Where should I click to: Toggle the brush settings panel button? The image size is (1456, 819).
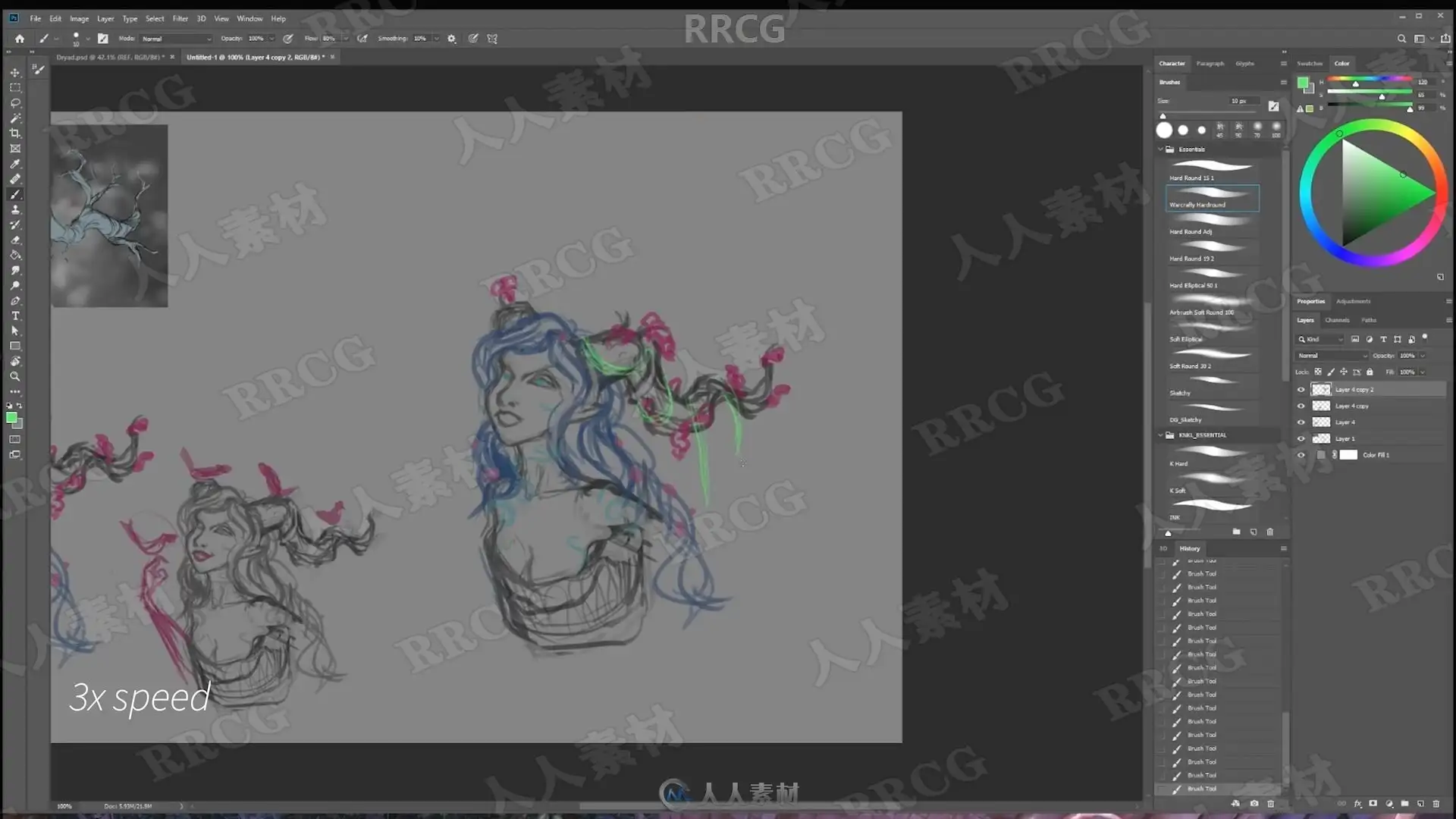102,39
